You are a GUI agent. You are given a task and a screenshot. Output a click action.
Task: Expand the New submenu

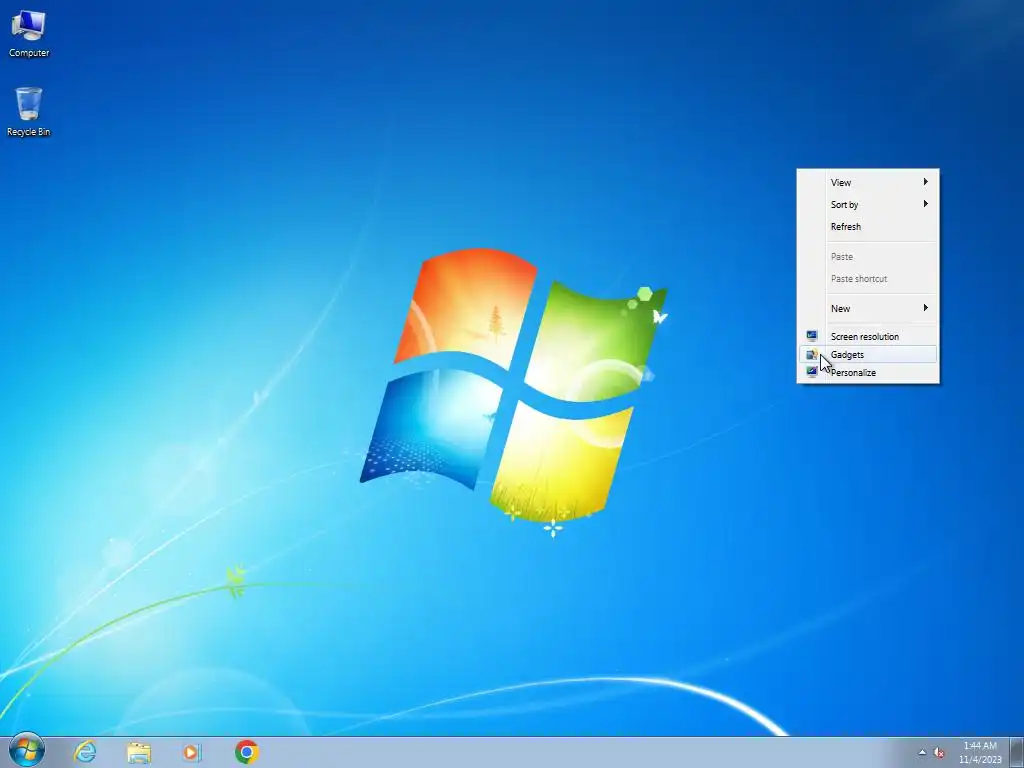pos(868,308)
